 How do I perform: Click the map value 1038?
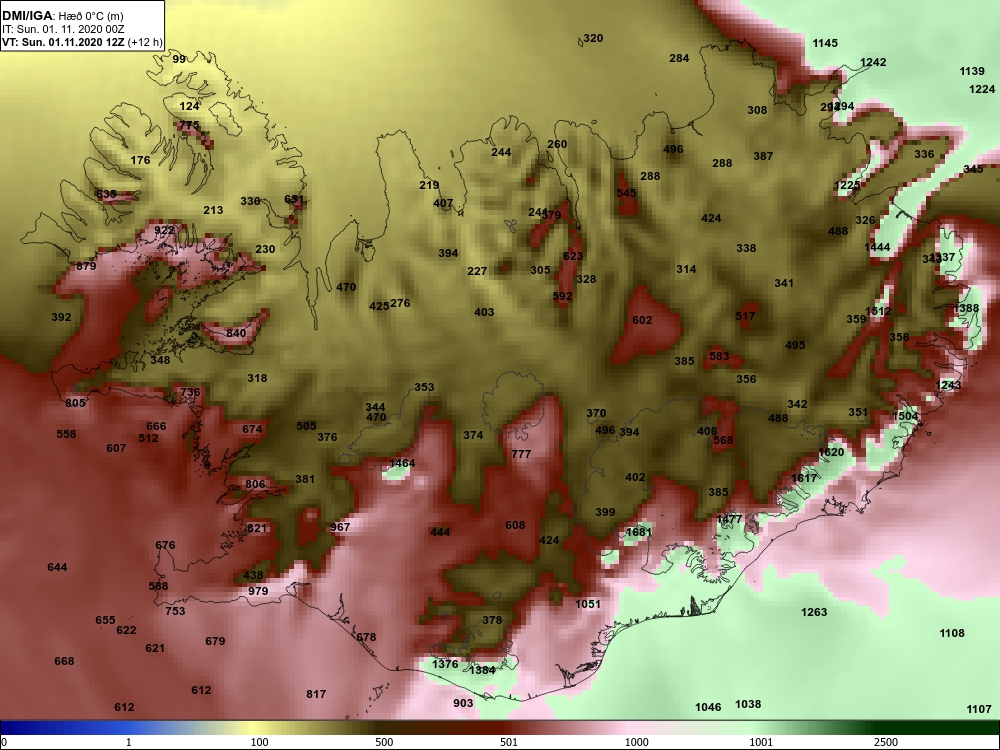click(748, 704)
